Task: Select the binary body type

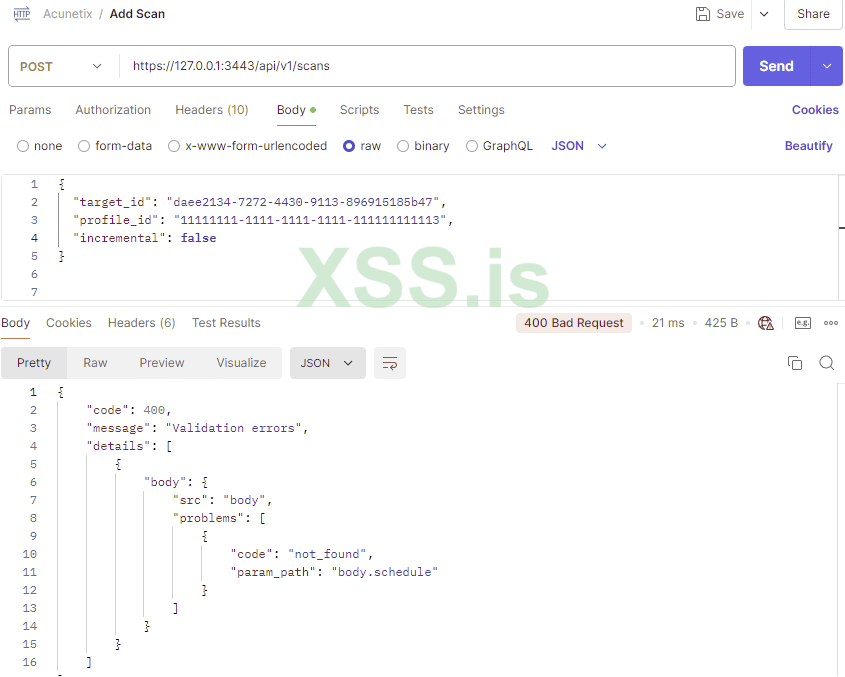Action: [403, 146]
